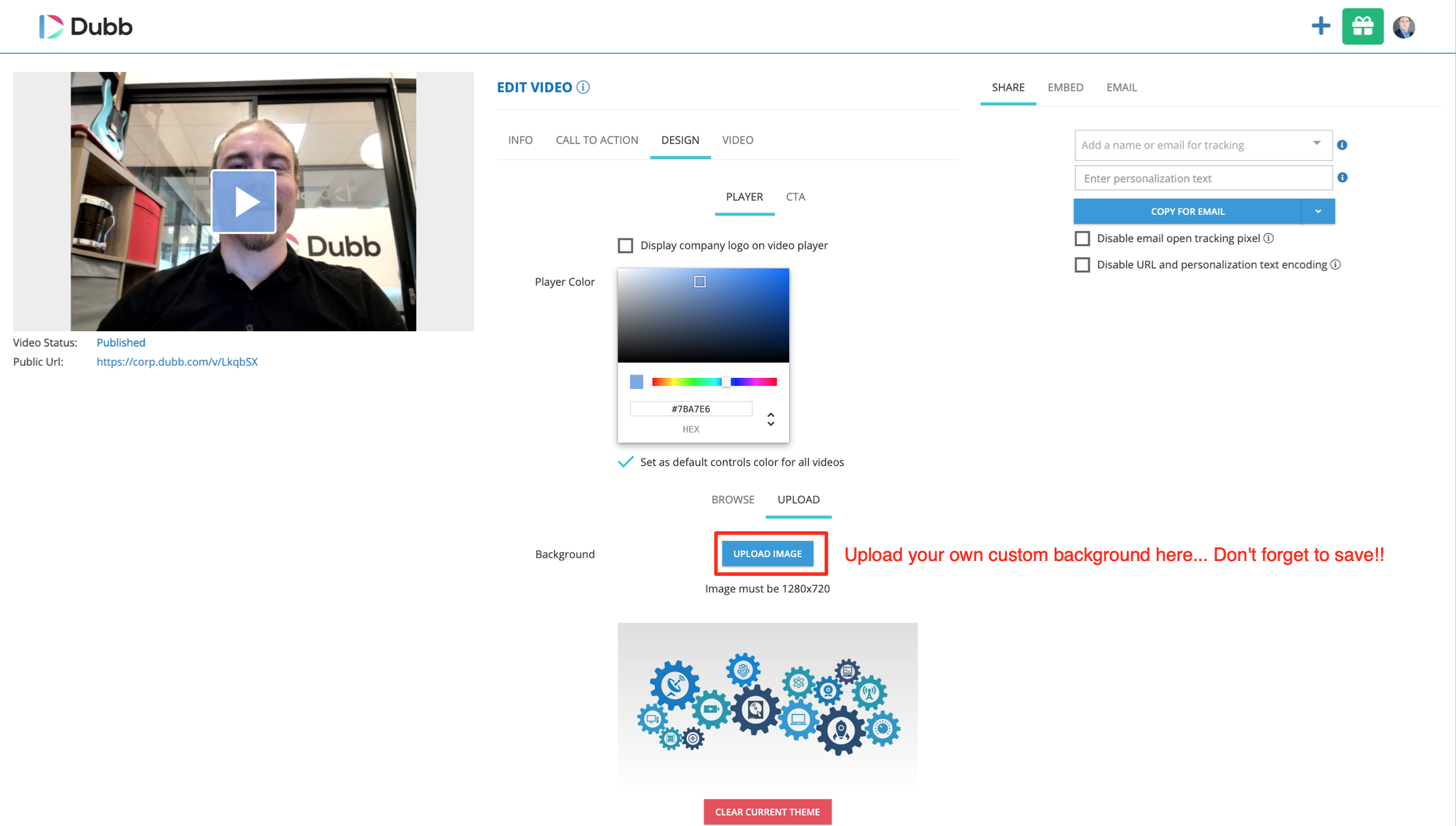This screenshot has width=1456, height=826.
Task: Click info icon after tracking pixel label
Action: click(x=1269, y=238)
